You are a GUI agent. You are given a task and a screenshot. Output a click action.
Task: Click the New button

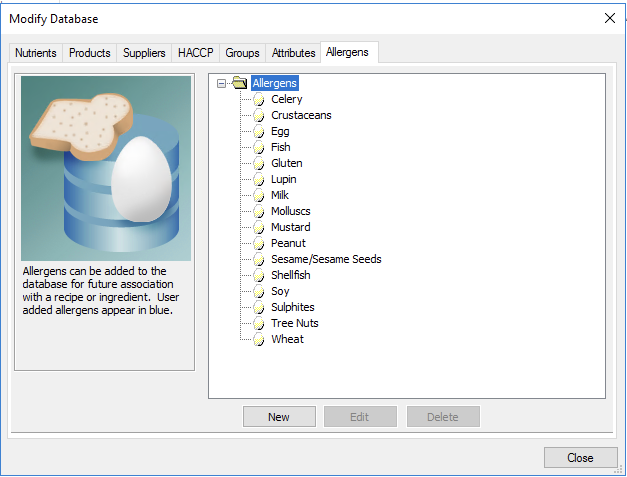pyautogui.click(x=279, y=417)
